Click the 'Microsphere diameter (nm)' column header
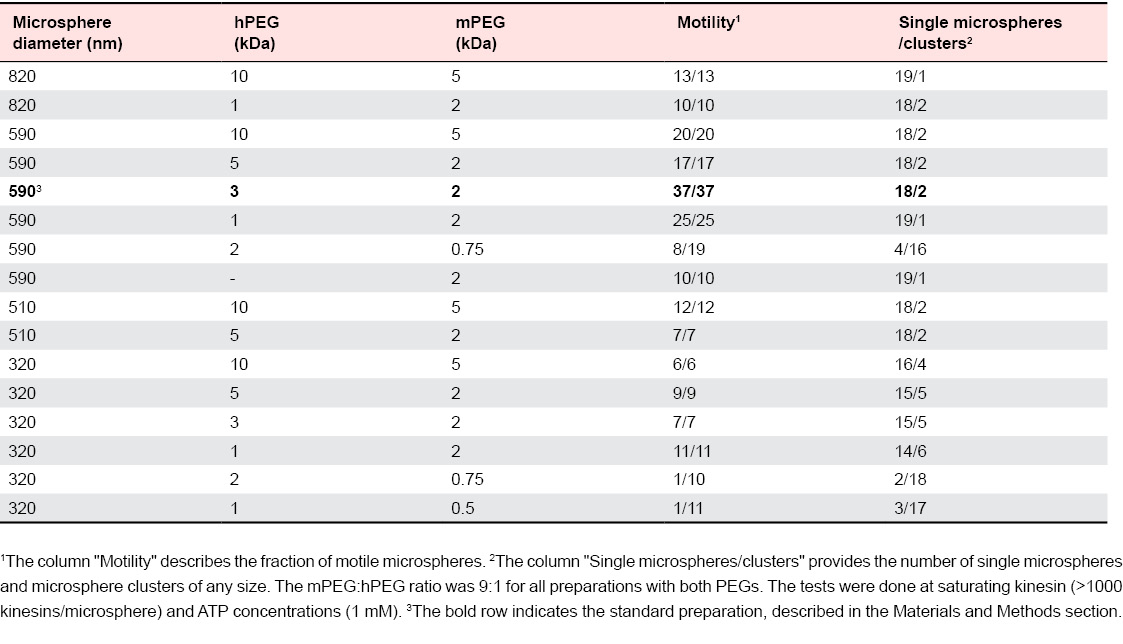The width and height of the screenshot is (1123, 644). pyautogui.click(x=60, y=30)
